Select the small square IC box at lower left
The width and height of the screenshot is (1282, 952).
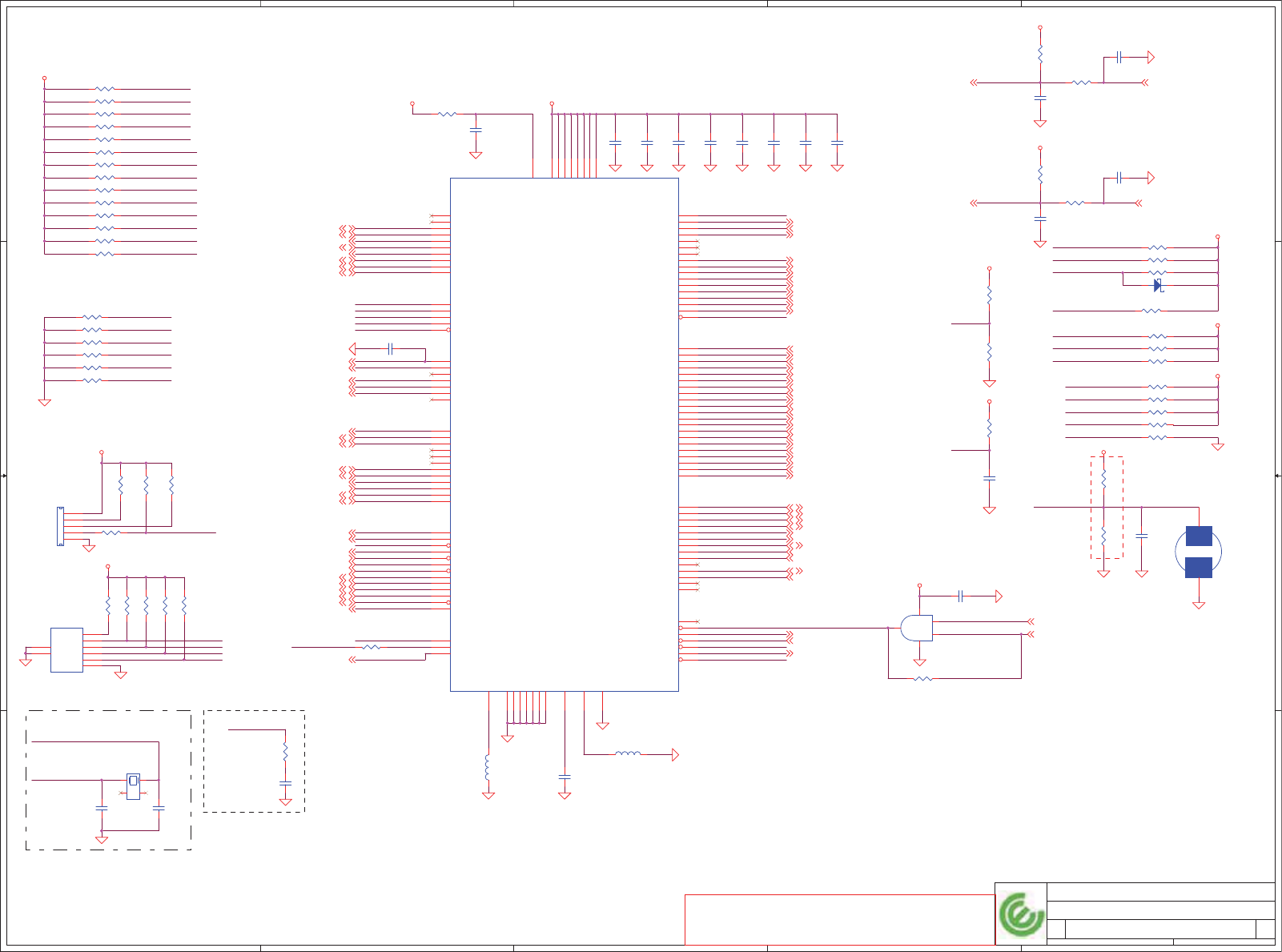(66, 649)
